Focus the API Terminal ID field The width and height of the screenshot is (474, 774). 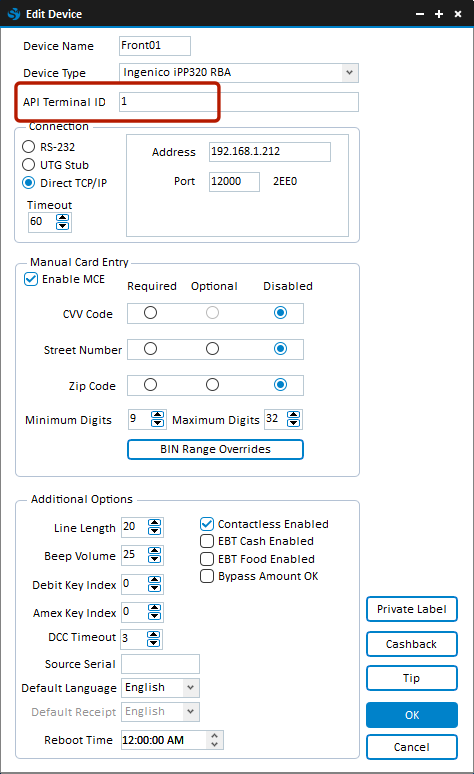point(239,102)
